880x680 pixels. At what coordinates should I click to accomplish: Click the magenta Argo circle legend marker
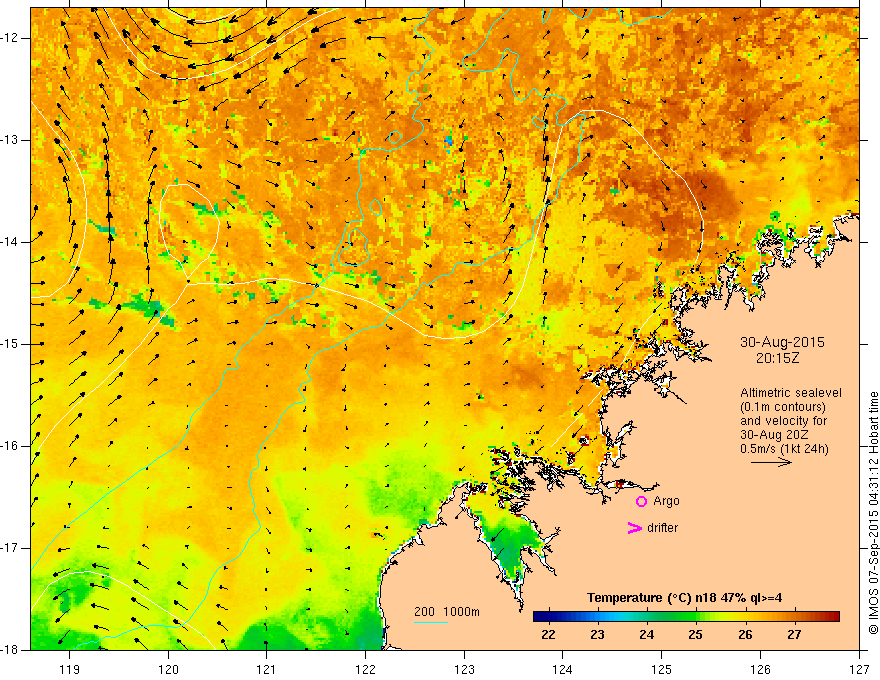point(641,501)
